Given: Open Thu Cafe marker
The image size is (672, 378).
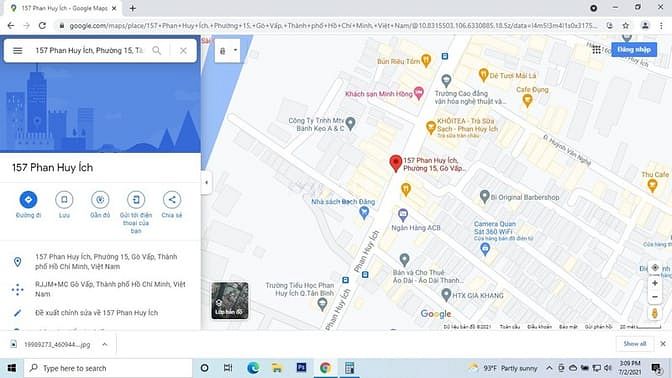Looking at the screenshot, I should [652, 185].
